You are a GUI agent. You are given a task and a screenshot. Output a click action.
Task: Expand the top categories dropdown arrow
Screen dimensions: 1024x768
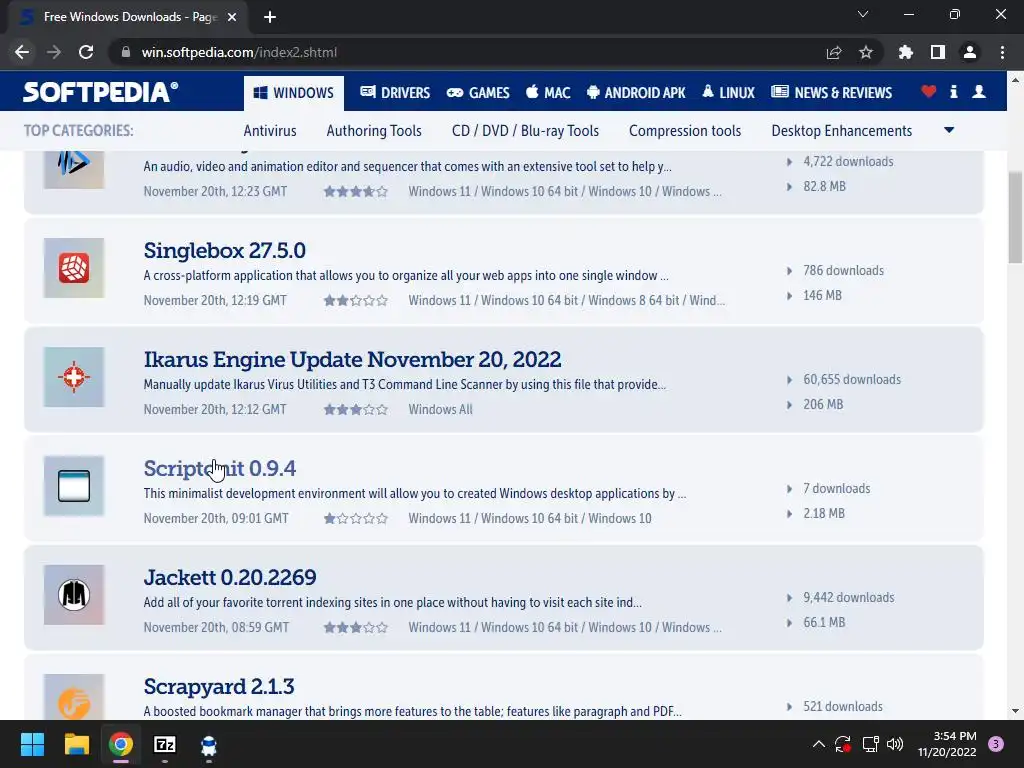coord(949,130)
